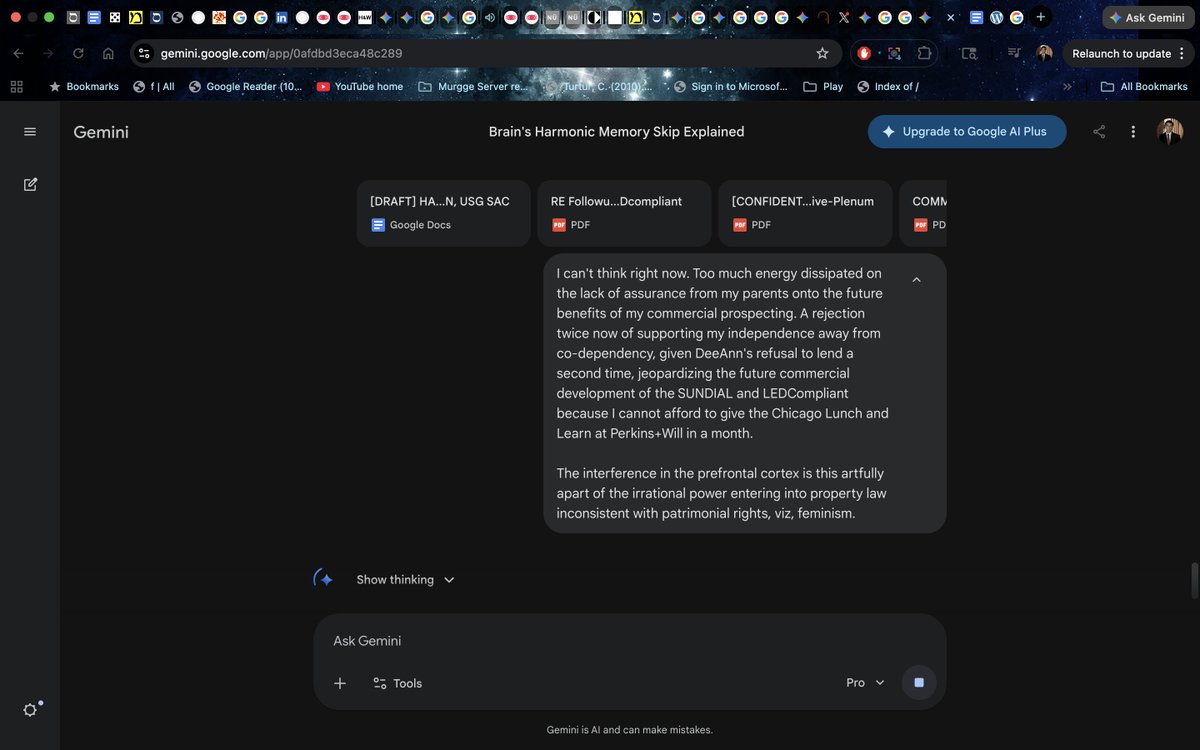This screenshot has height=750, width=1200.
Task: Switch to the LinkedIn tab
Action: tap(281, 17)
